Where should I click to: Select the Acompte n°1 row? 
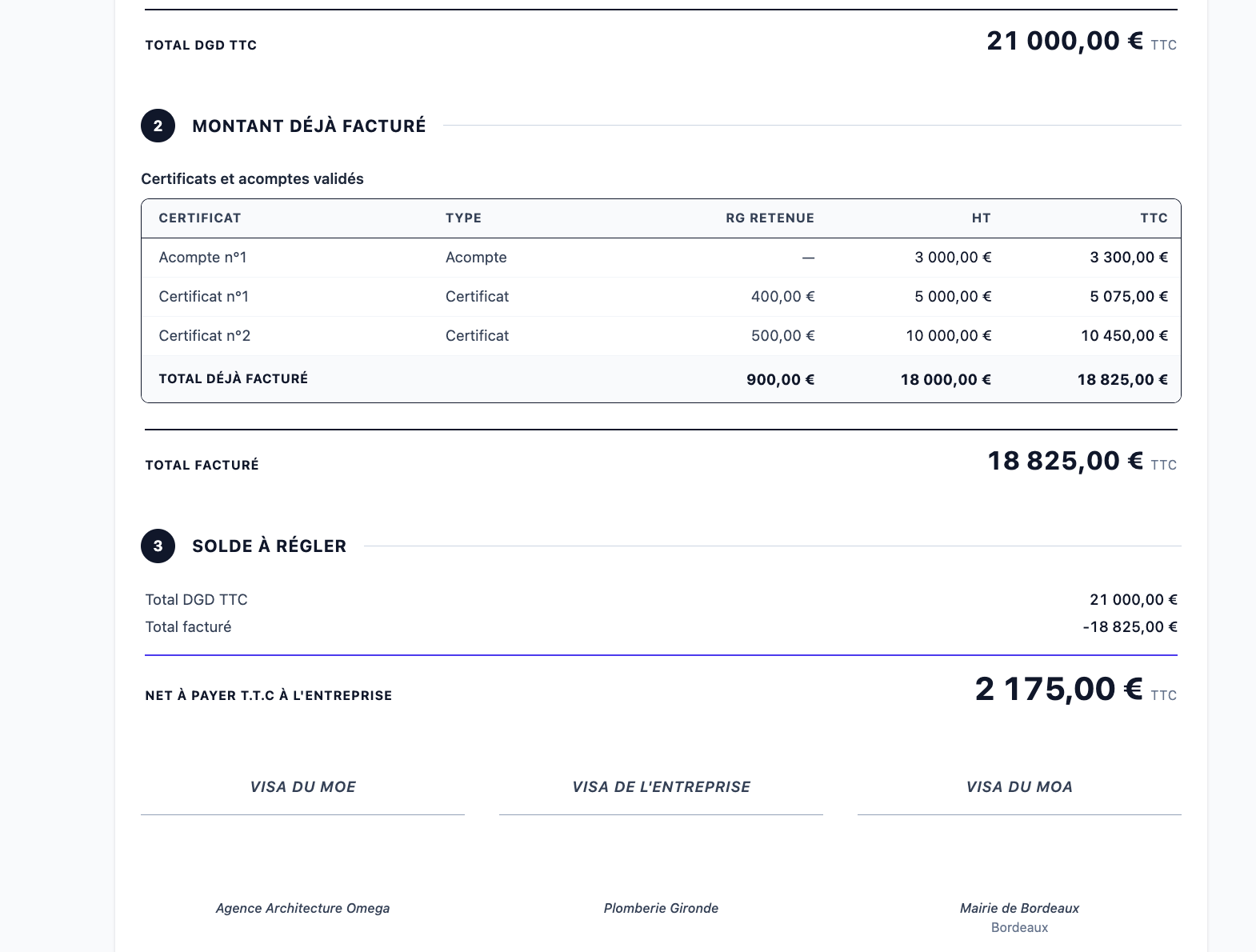[x=661, y=258]
